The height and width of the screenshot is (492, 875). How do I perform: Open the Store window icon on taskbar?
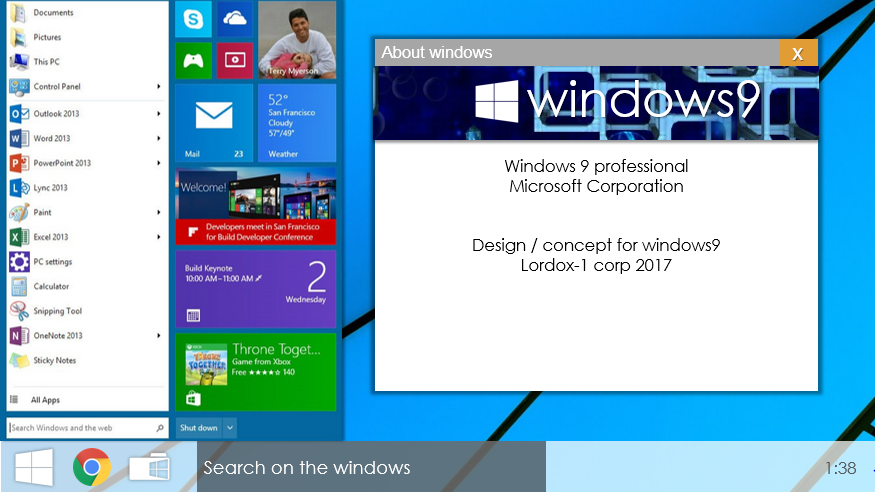pos(149,467)
